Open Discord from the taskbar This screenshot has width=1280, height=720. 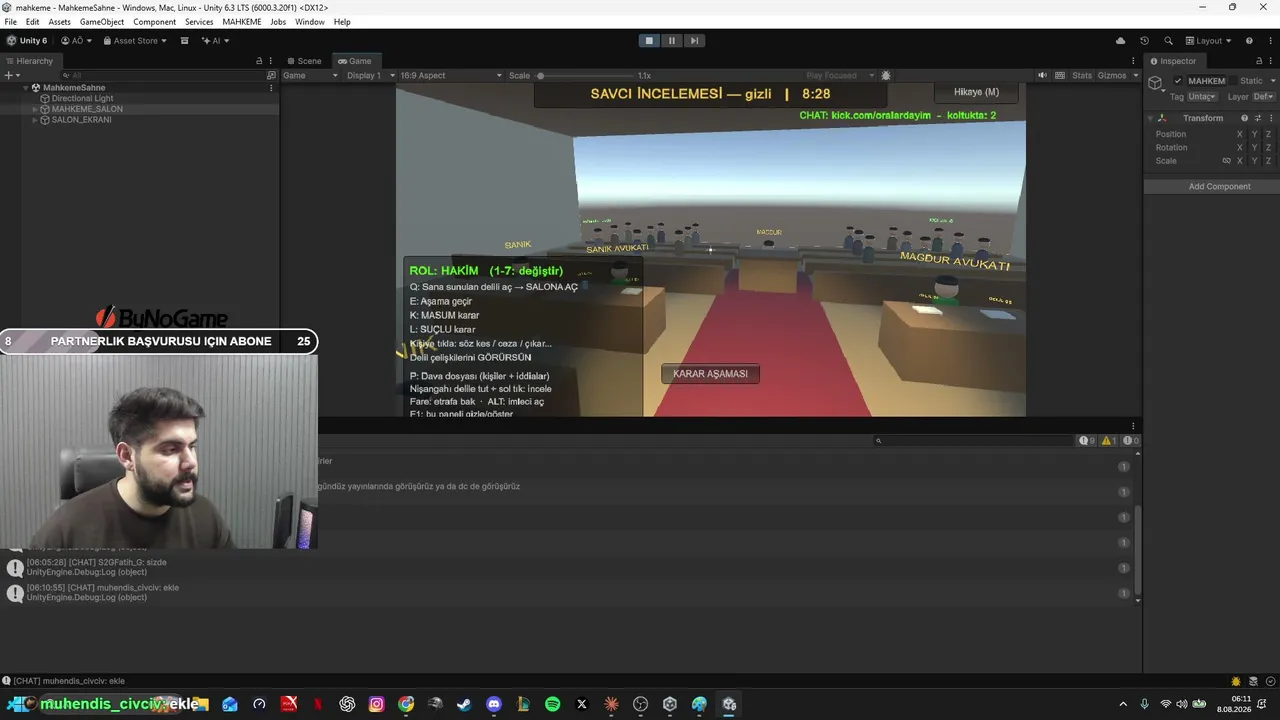pos(493,704)
